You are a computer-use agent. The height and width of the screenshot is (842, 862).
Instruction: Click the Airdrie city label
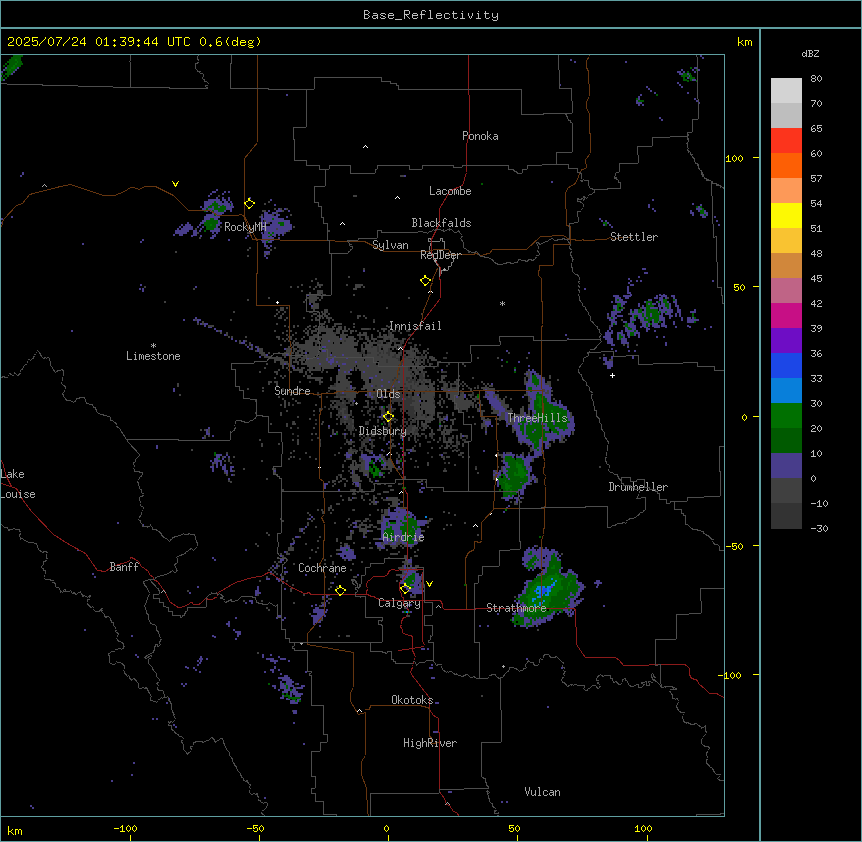(403, 537)
